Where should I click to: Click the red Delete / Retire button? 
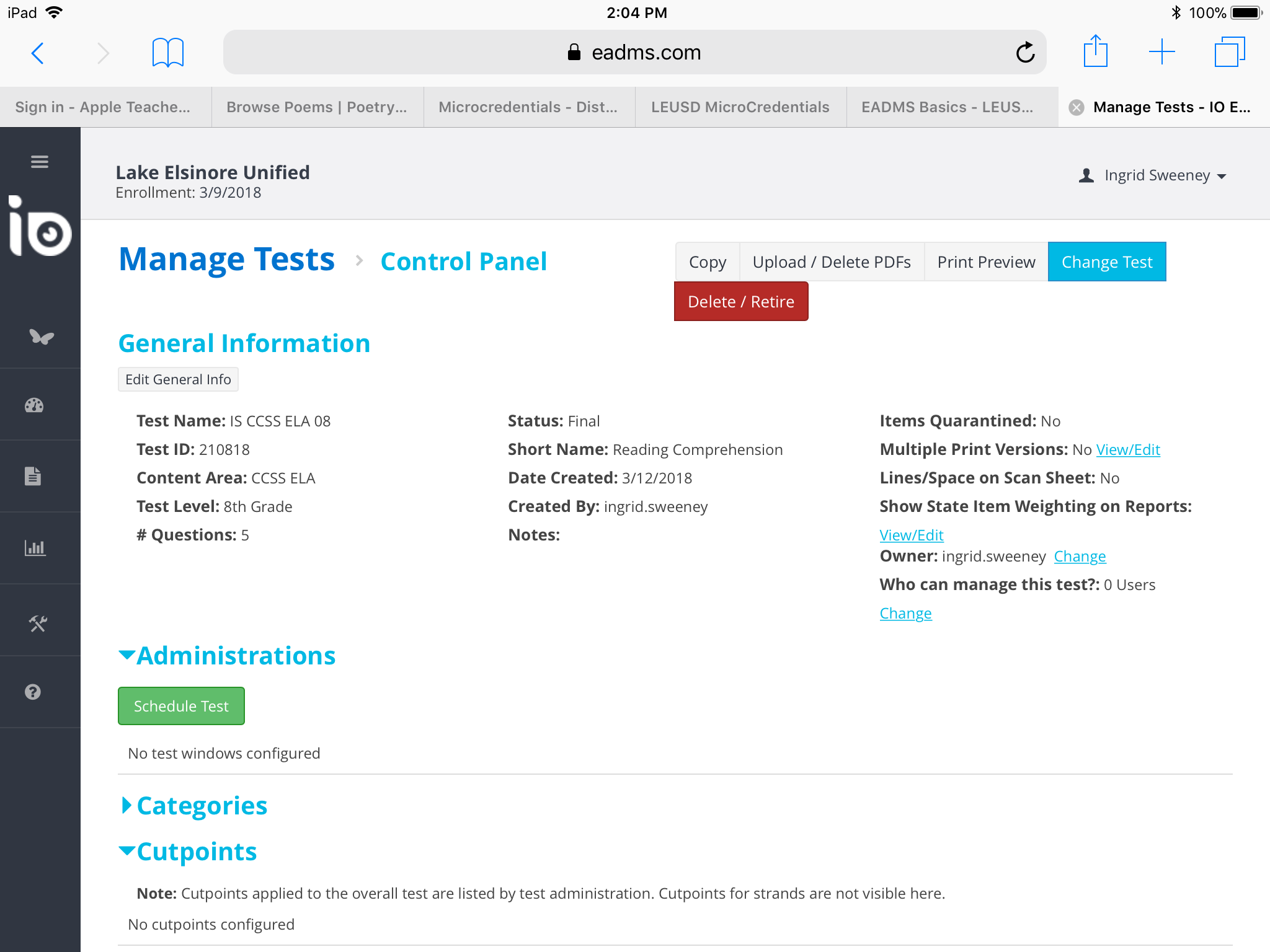(740, 302)
